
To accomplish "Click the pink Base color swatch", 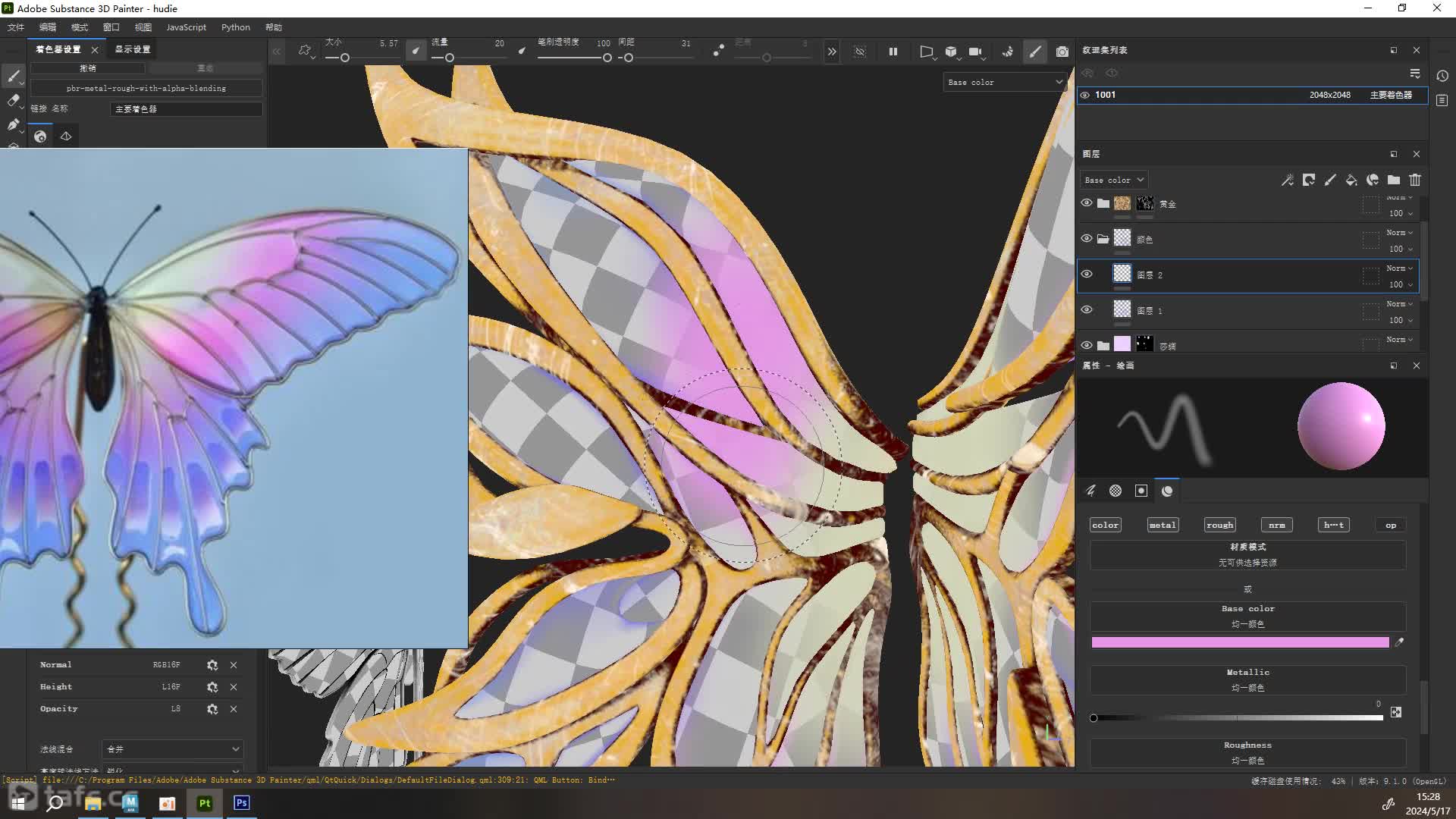I will coord(1240,642).
